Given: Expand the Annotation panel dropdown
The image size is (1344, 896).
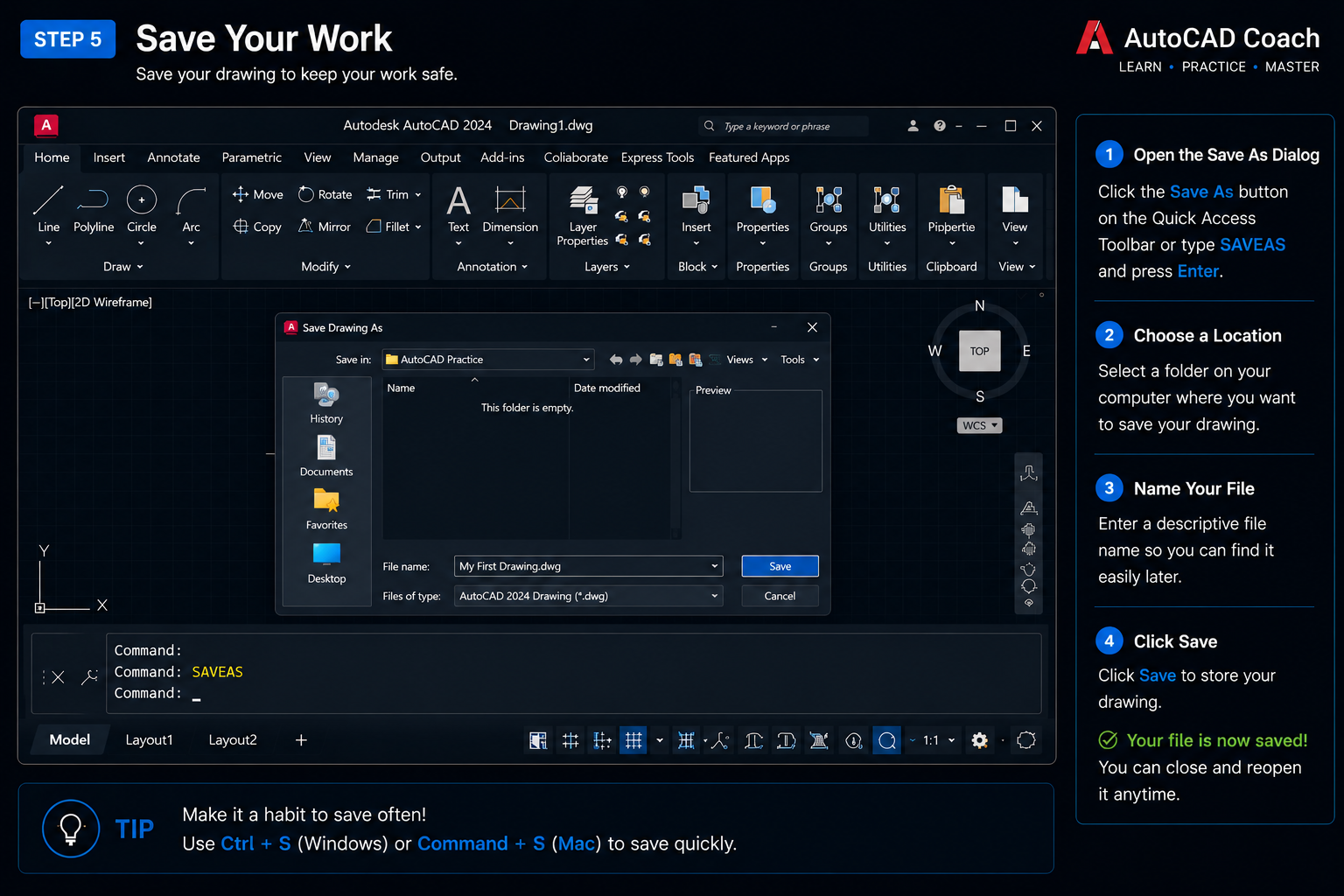Looking at the screenshot, I should click(493, 267).
